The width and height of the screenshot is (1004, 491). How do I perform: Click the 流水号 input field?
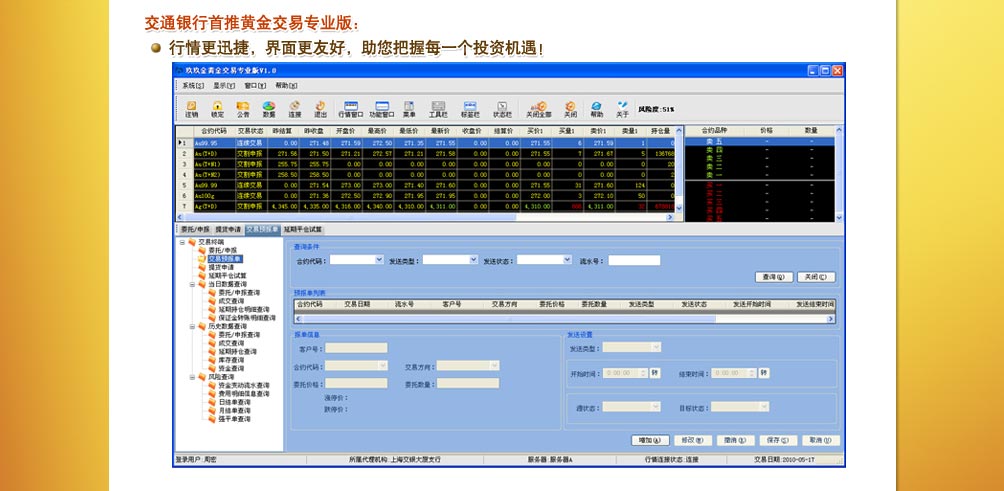click(634, 260)
